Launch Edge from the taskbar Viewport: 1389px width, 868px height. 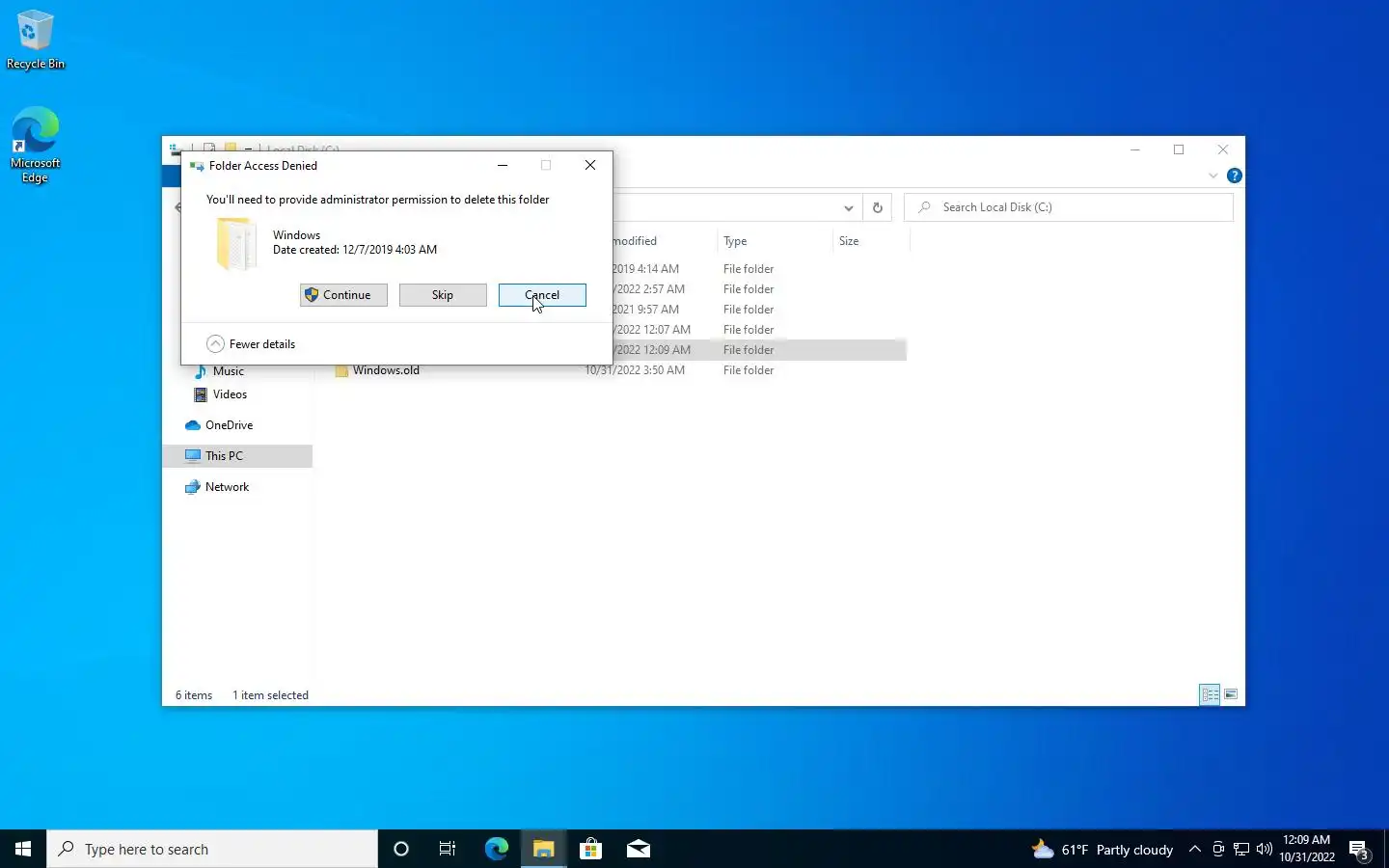coord(496,849)
